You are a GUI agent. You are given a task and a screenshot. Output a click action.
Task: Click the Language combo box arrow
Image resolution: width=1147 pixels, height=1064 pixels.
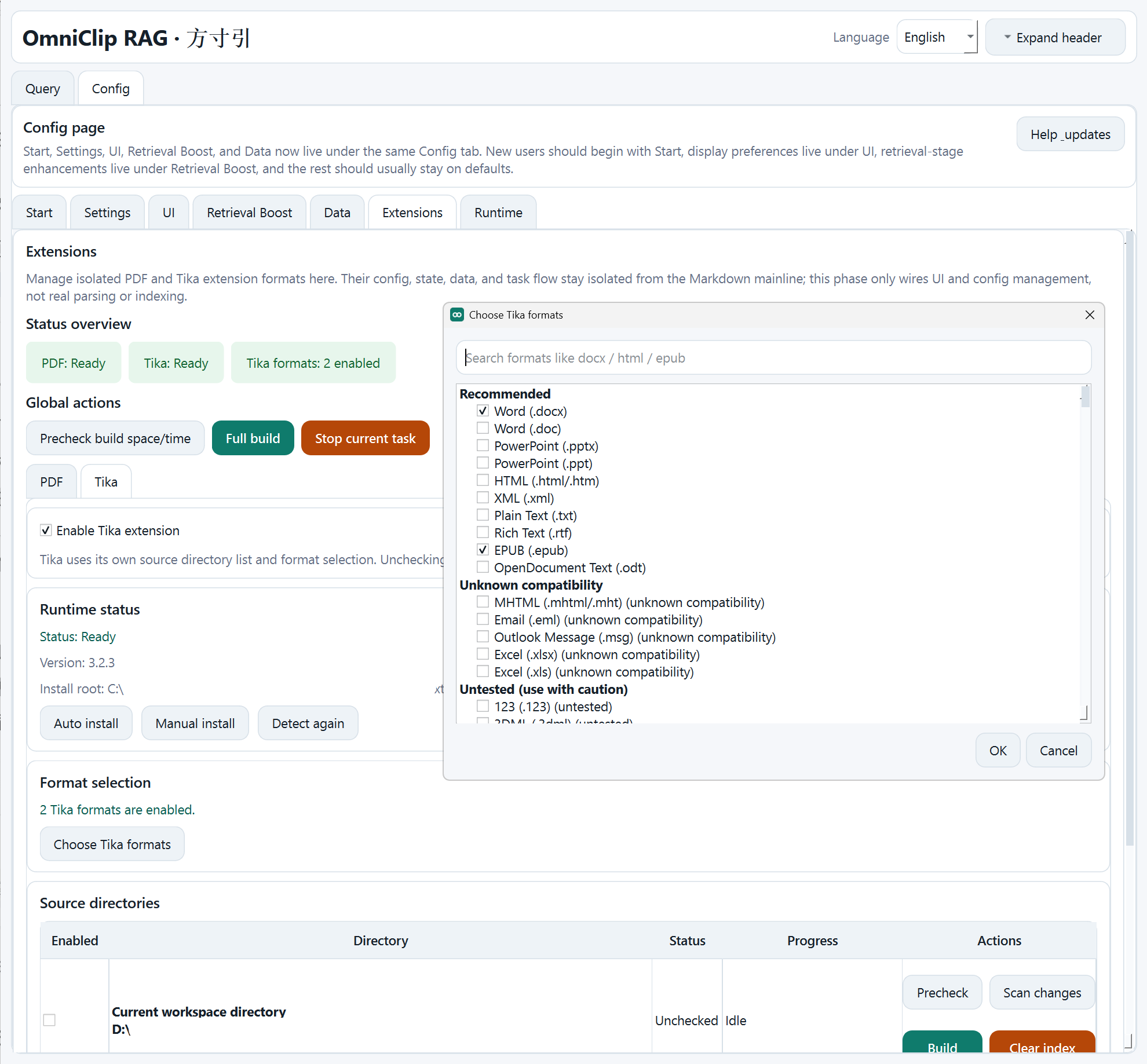point(970,36)
